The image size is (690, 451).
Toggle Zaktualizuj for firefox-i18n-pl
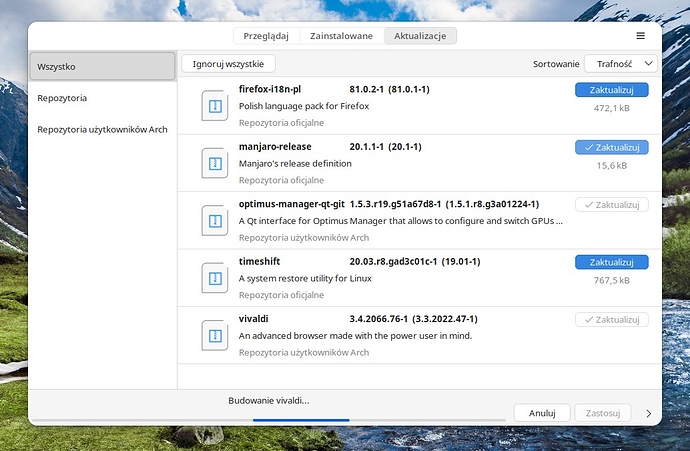click(x=611, y=90)
